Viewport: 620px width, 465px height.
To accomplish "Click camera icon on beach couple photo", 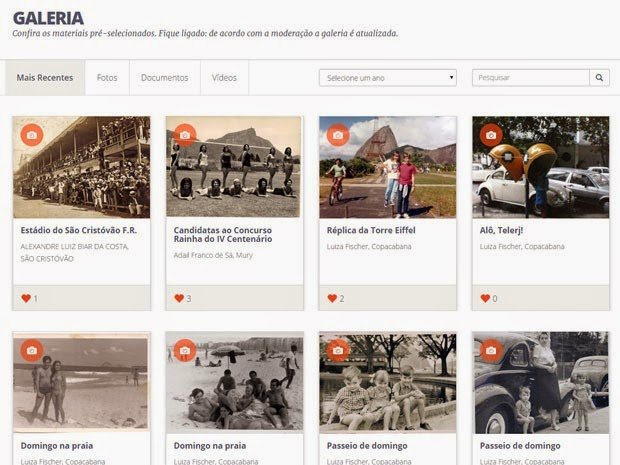I will (32, 350).
